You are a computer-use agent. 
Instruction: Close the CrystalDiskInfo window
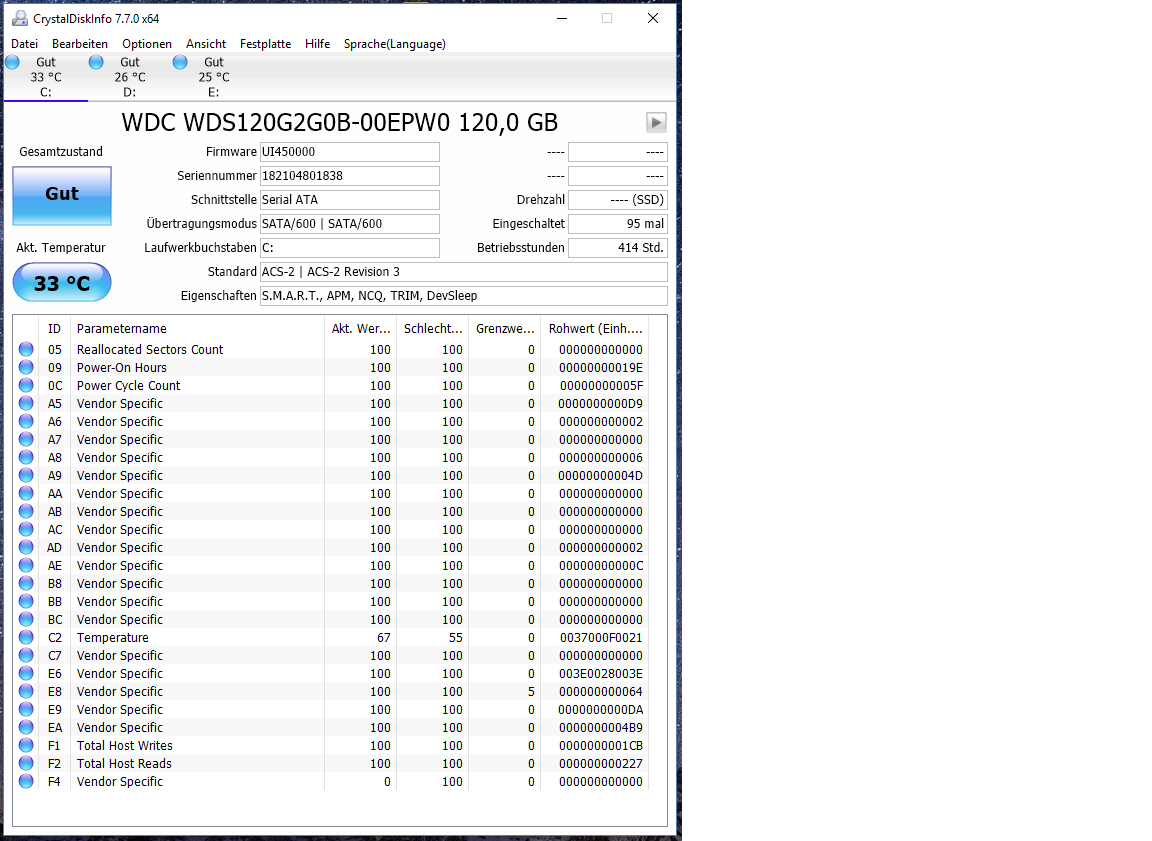coord(652,18)
